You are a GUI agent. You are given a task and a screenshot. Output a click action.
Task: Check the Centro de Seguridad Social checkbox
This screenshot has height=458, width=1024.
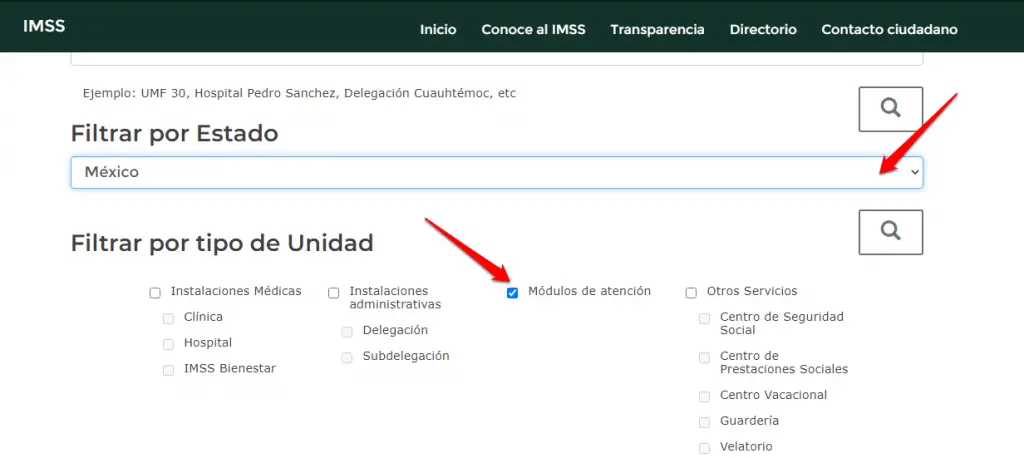tap(704, 319)
